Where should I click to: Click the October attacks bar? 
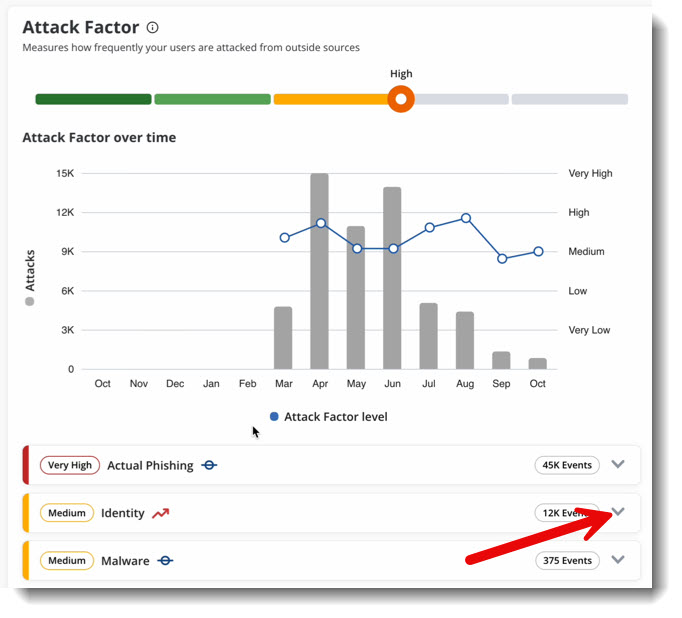coord(538,363)
